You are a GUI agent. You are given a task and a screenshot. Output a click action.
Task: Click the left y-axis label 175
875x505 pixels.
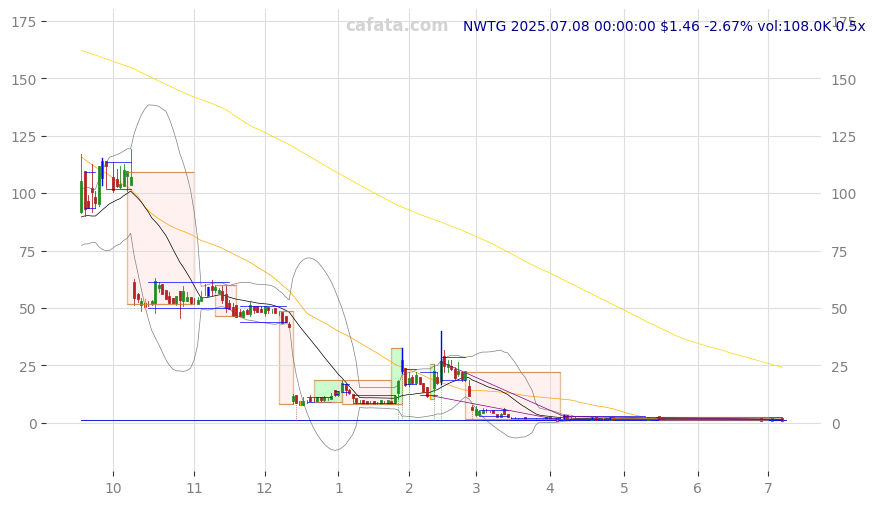click(23, 22)
